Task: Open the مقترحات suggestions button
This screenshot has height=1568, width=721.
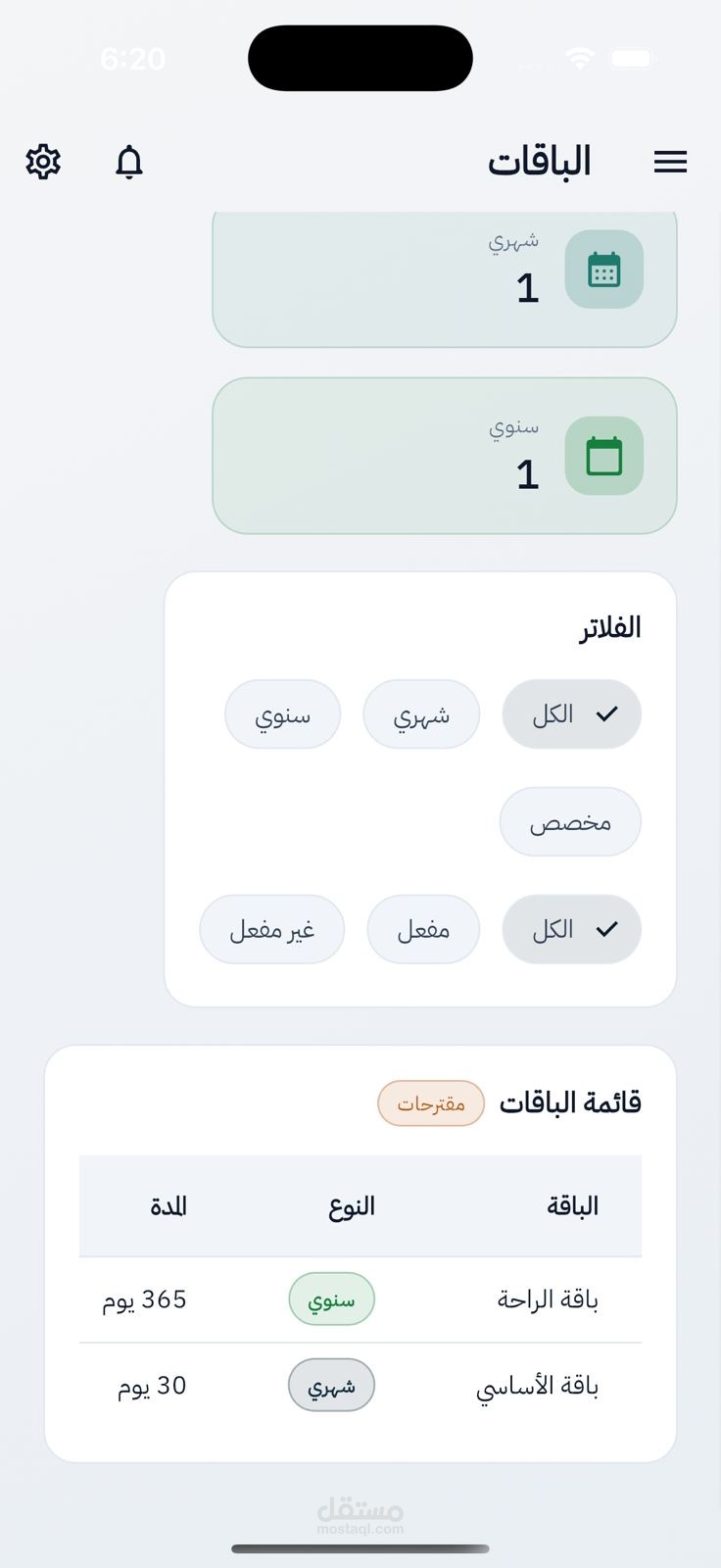Action: [431, 1103]
